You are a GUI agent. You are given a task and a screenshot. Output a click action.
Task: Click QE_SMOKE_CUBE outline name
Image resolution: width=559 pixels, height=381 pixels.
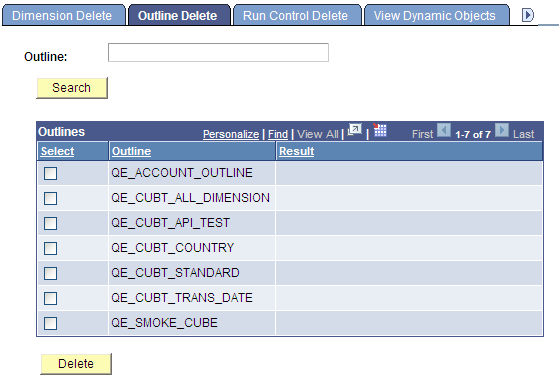coord(164,323)
